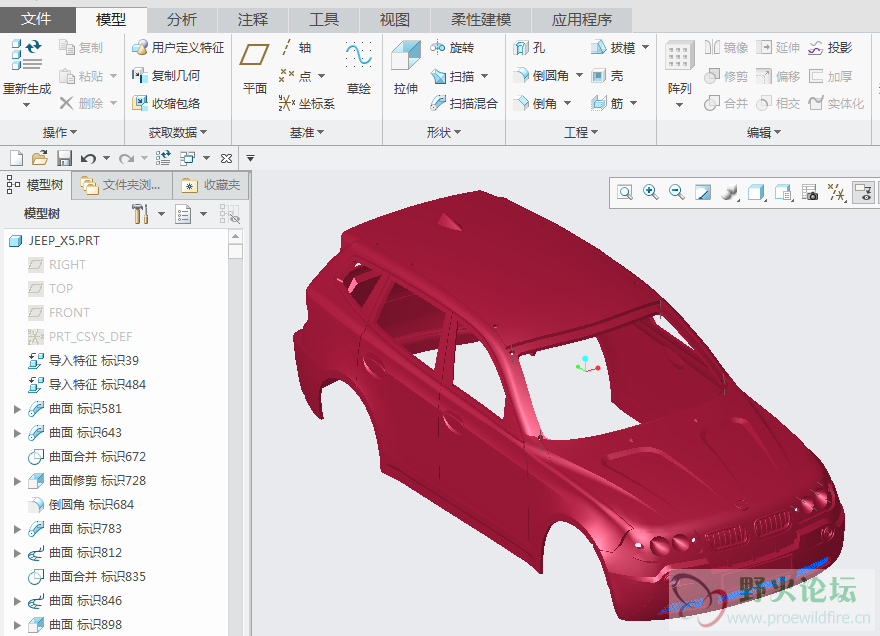Click the Zoom Out magnifier icon
This screenshot has height=636, width=880.
(677, 193)
